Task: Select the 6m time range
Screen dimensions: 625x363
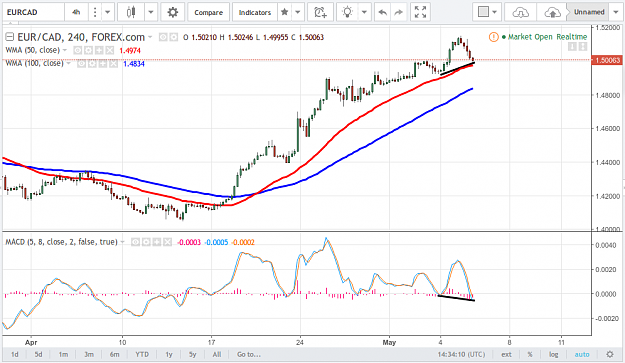Action: coord(114,354)
